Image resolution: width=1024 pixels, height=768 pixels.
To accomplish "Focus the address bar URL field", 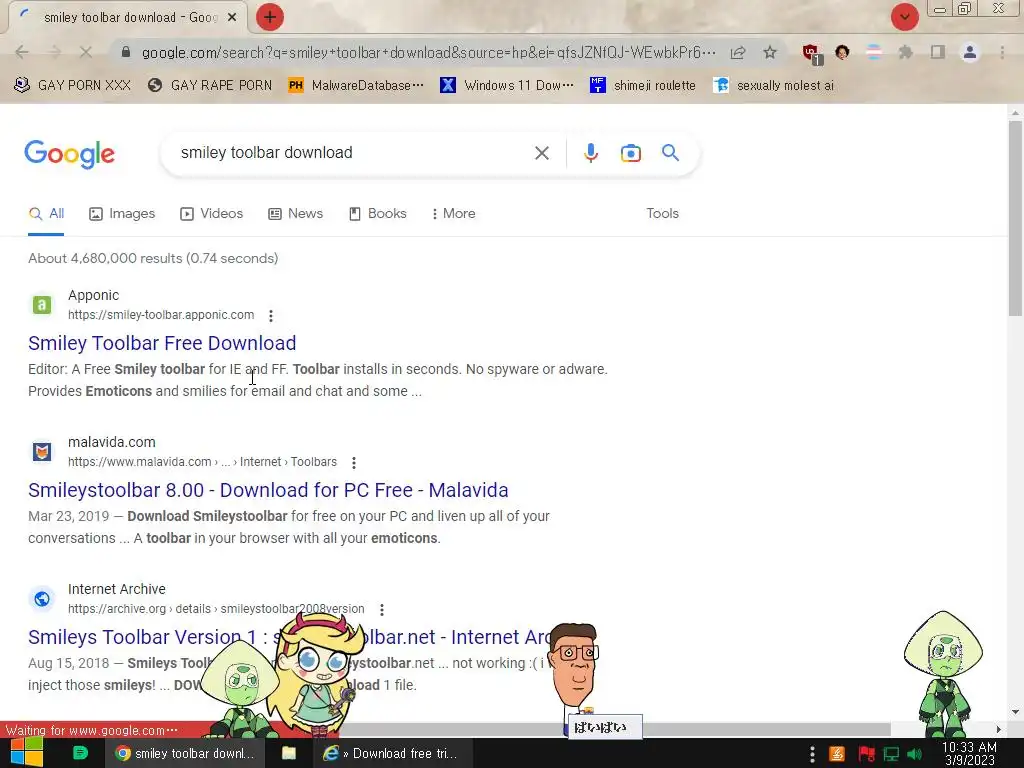I will tap(428, 52).
